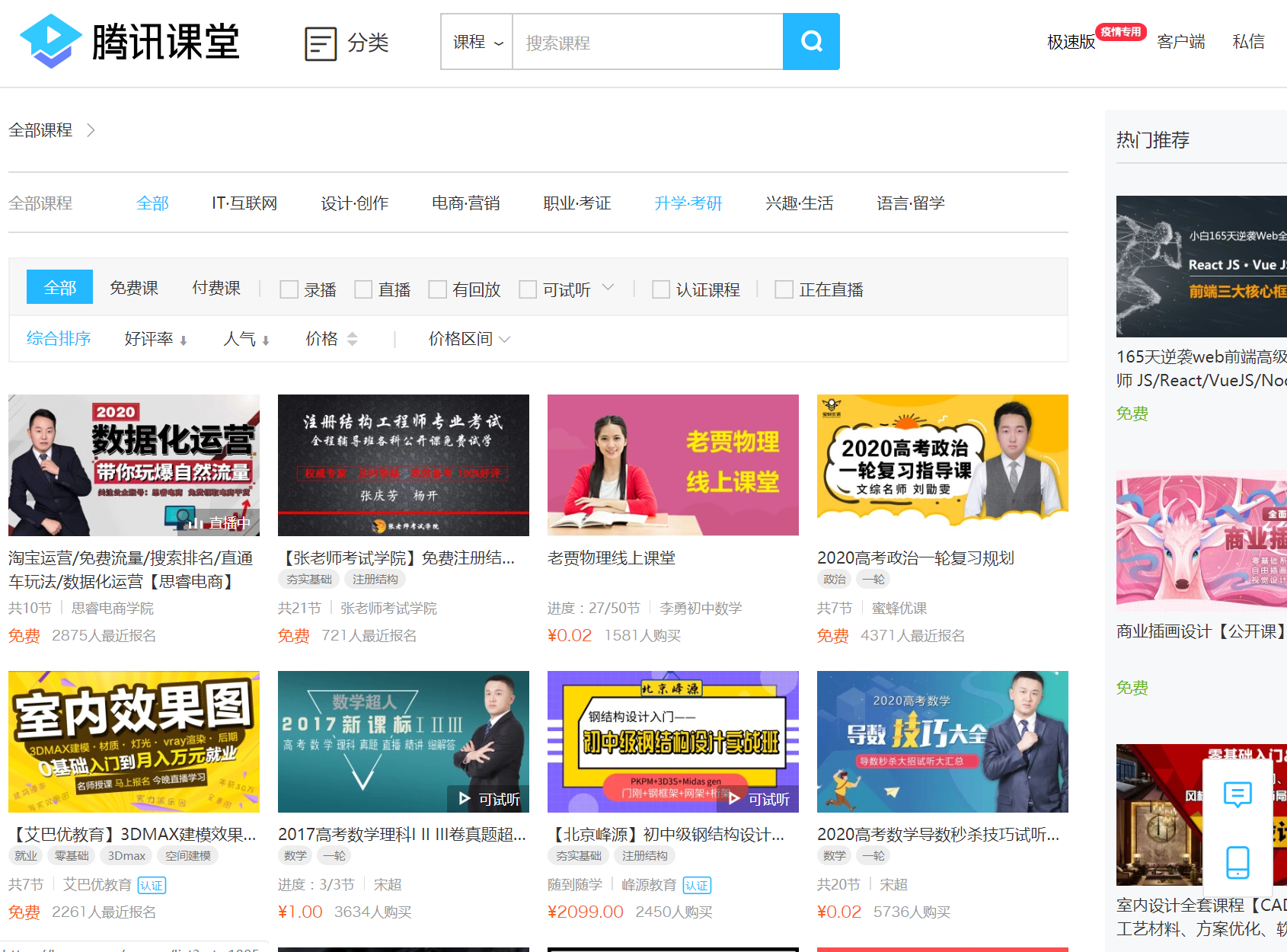Open the floating feedback chat icon

click(x=1237, y=794)
